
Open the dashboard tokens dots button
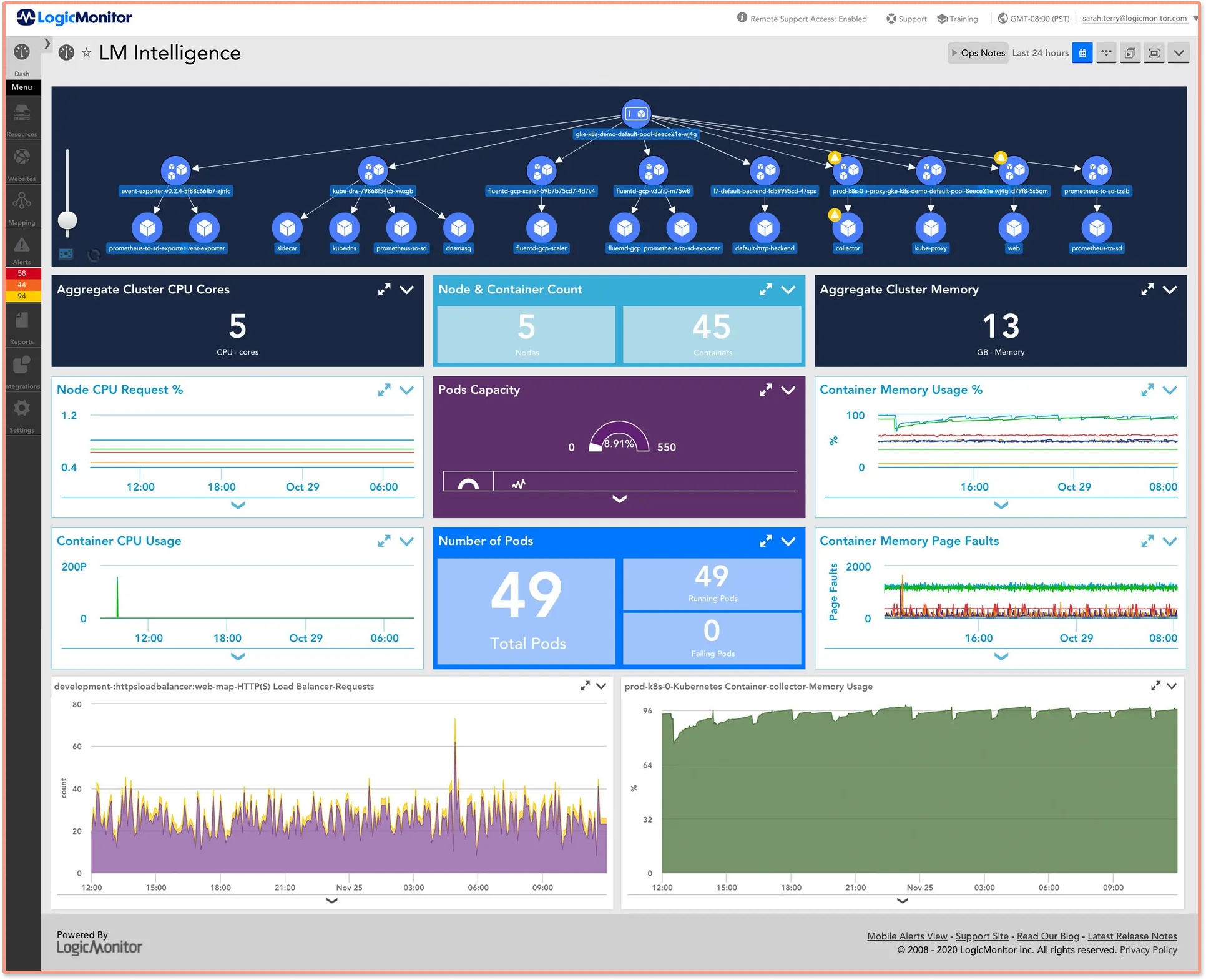1106,53
